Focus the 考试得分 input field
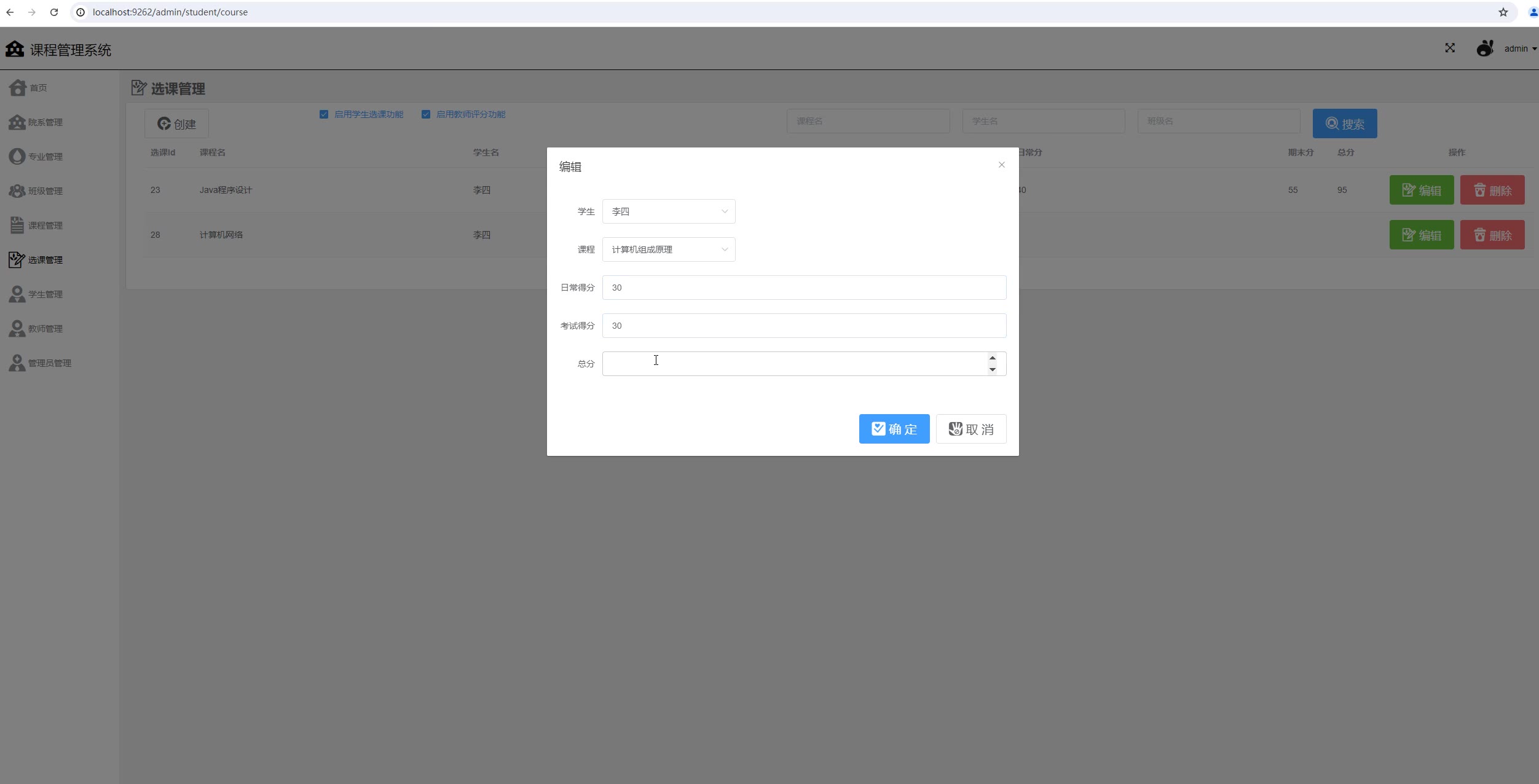The height and width of the screenshot is (784, 1539). coord(804,326)
